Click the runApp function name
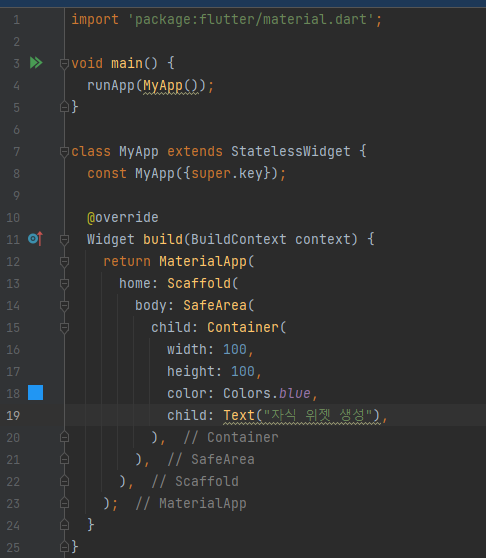The width and height of the screenshot is (486, 558). click(111, 86)
